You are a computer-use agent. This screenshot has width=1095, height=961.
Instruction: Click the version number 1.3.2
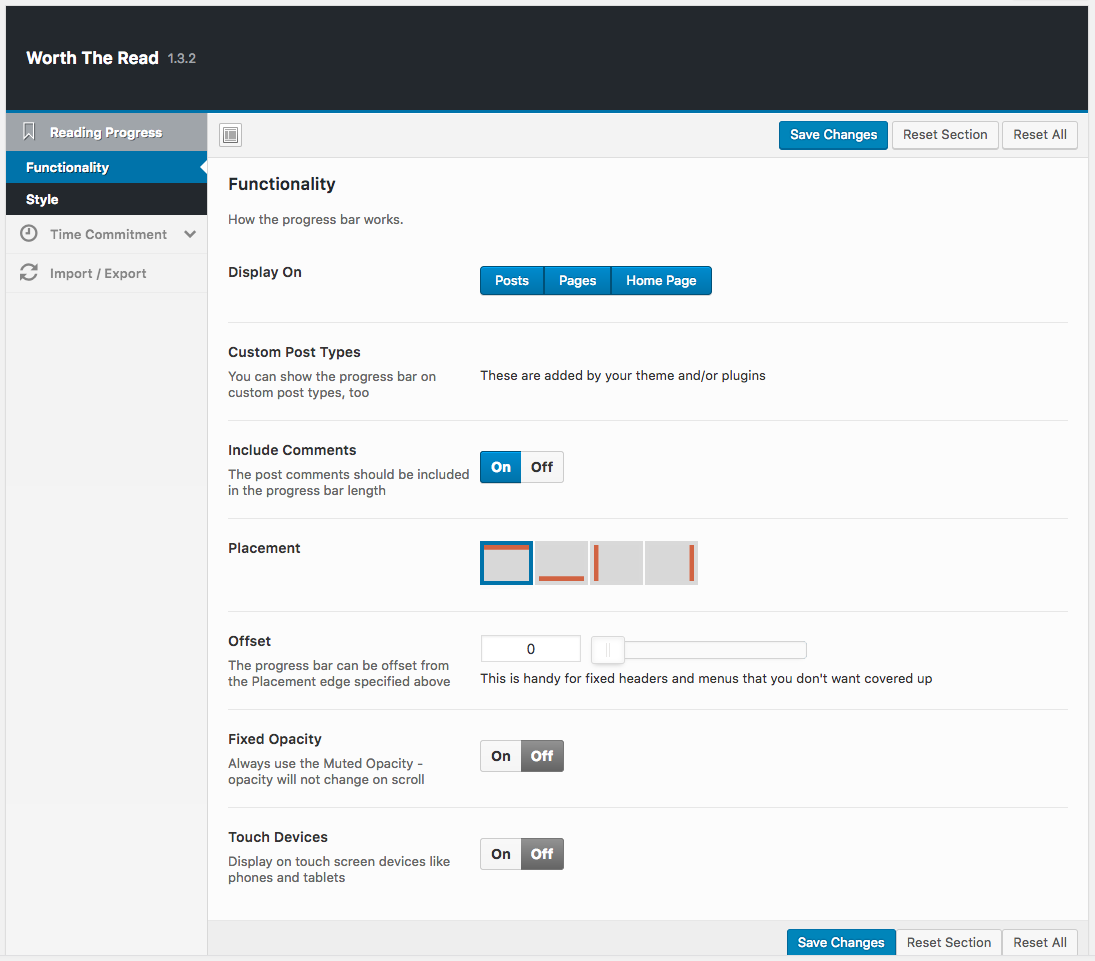click(182, 59)
